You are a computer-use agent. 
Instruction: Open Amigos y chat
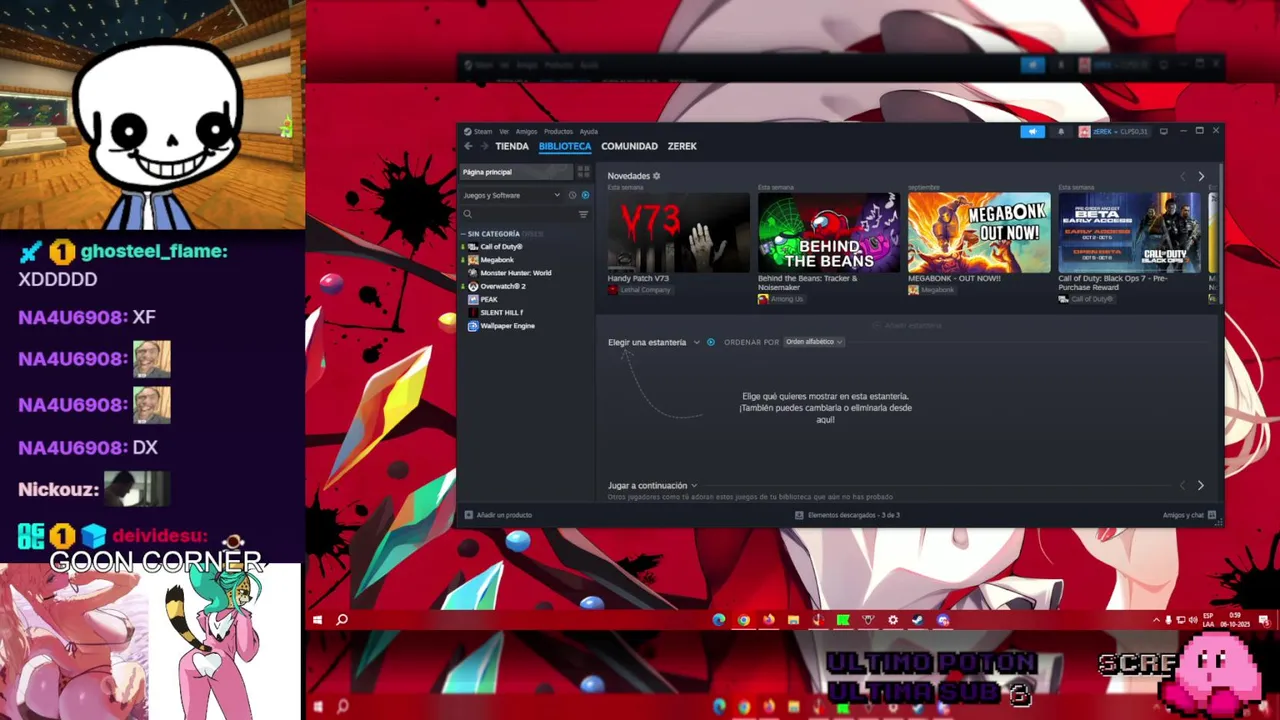pyautogui.click(x=1189, y=515)
